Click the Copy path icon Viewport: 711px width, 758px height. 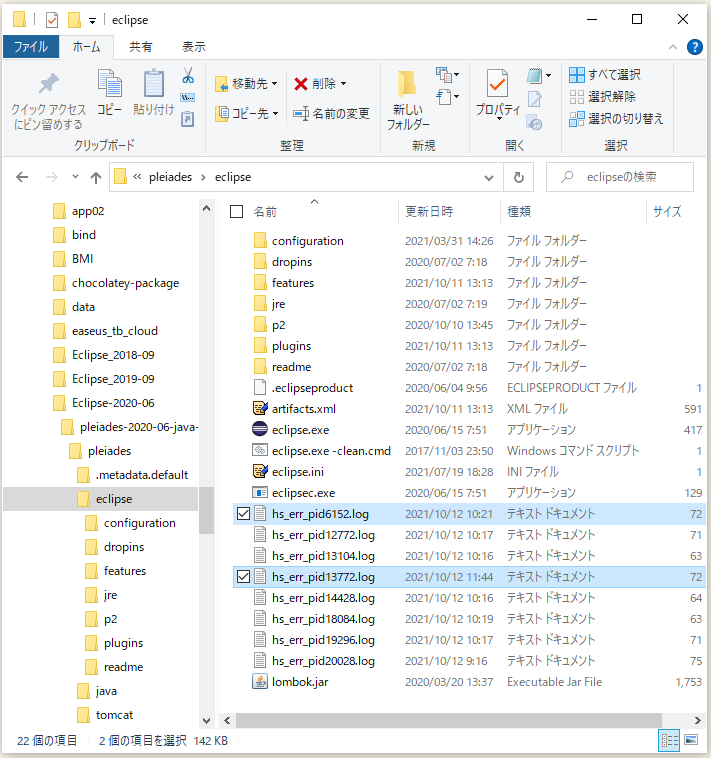click(x=188, y=98)
